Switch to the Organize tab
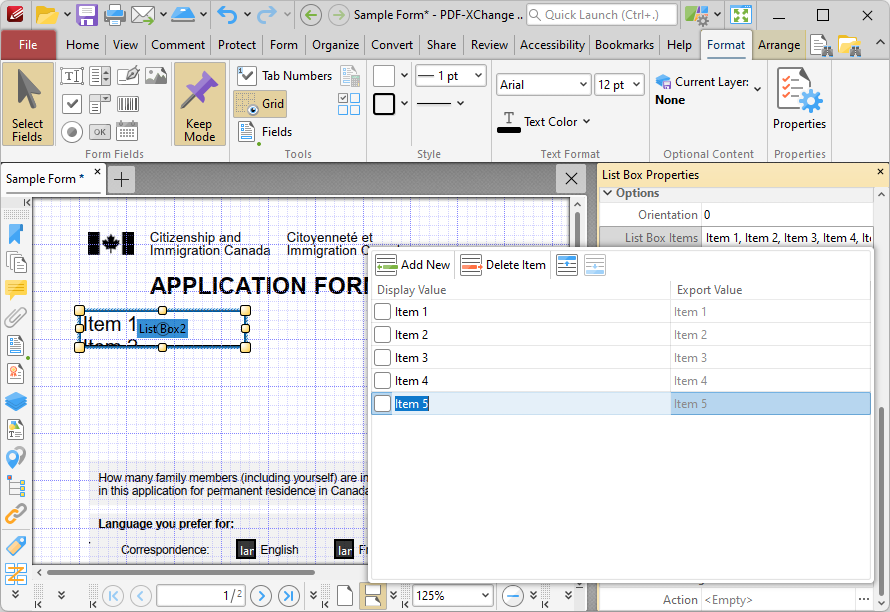The image size is (890, 612). click(335, 45)
